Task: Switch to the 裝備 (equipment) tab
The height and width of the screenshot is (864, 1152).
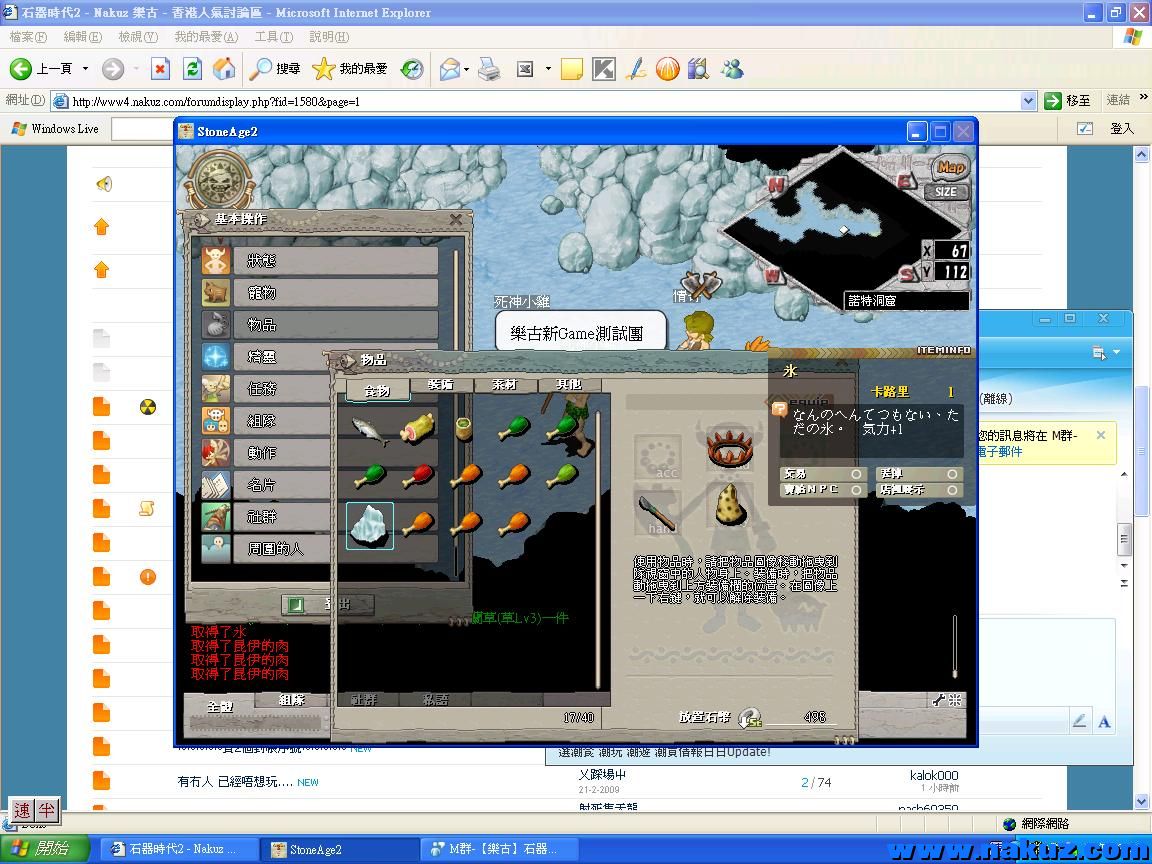Action: point(441,384)
